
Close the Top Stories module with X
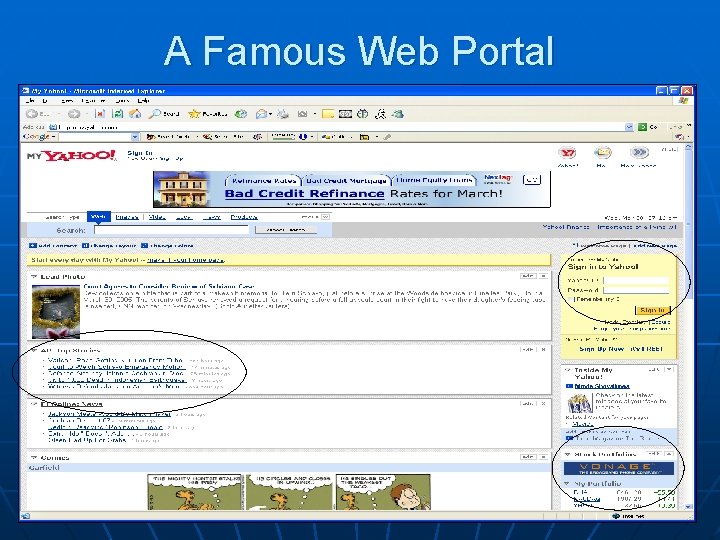[543, 349]
